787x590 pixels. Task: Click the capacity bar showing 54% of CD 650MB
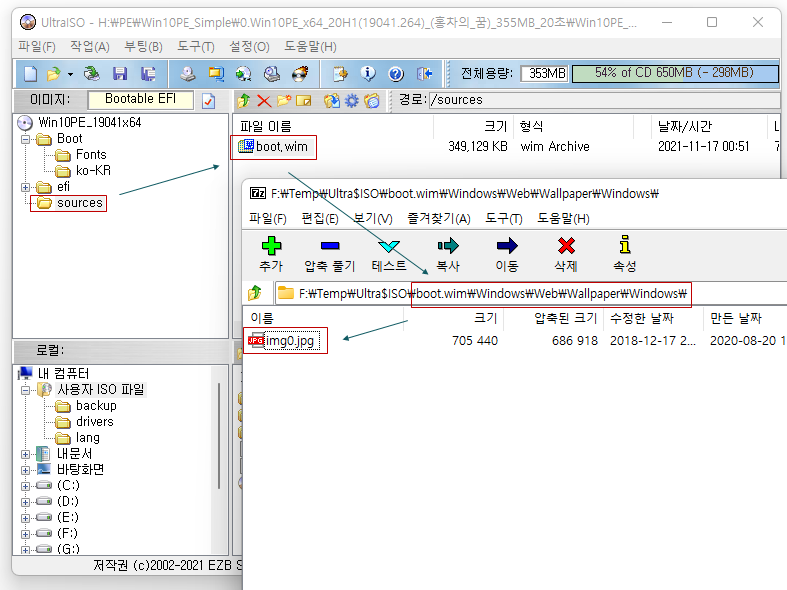[x=675, y=73]
